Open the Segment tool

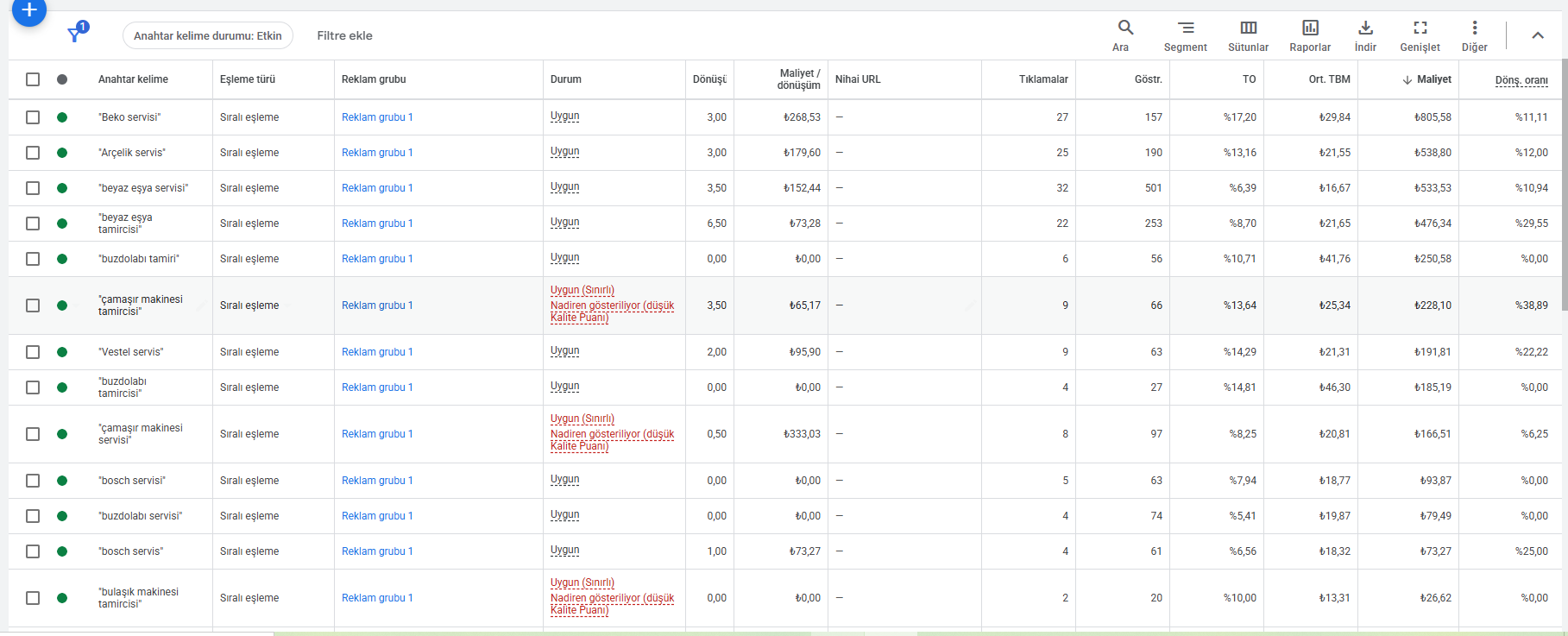pos(1185,28)
